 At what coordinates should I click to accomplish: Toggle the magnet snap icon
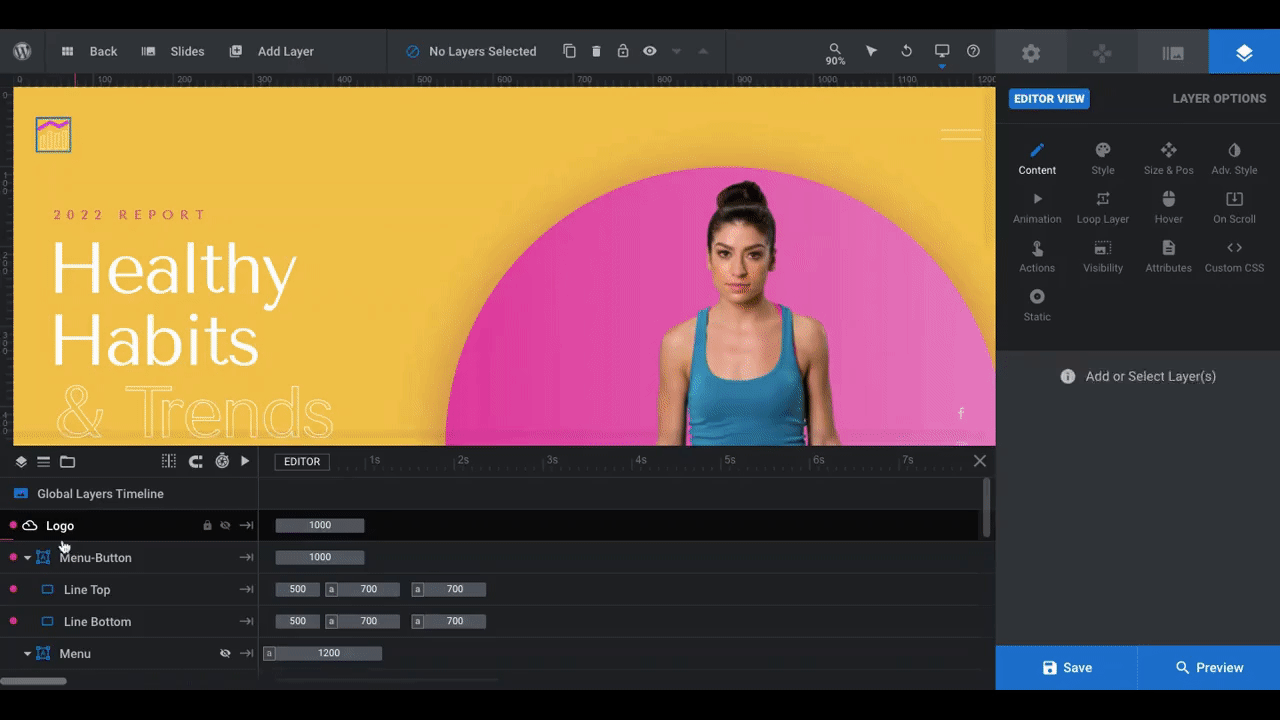click(x=196, y=461)
